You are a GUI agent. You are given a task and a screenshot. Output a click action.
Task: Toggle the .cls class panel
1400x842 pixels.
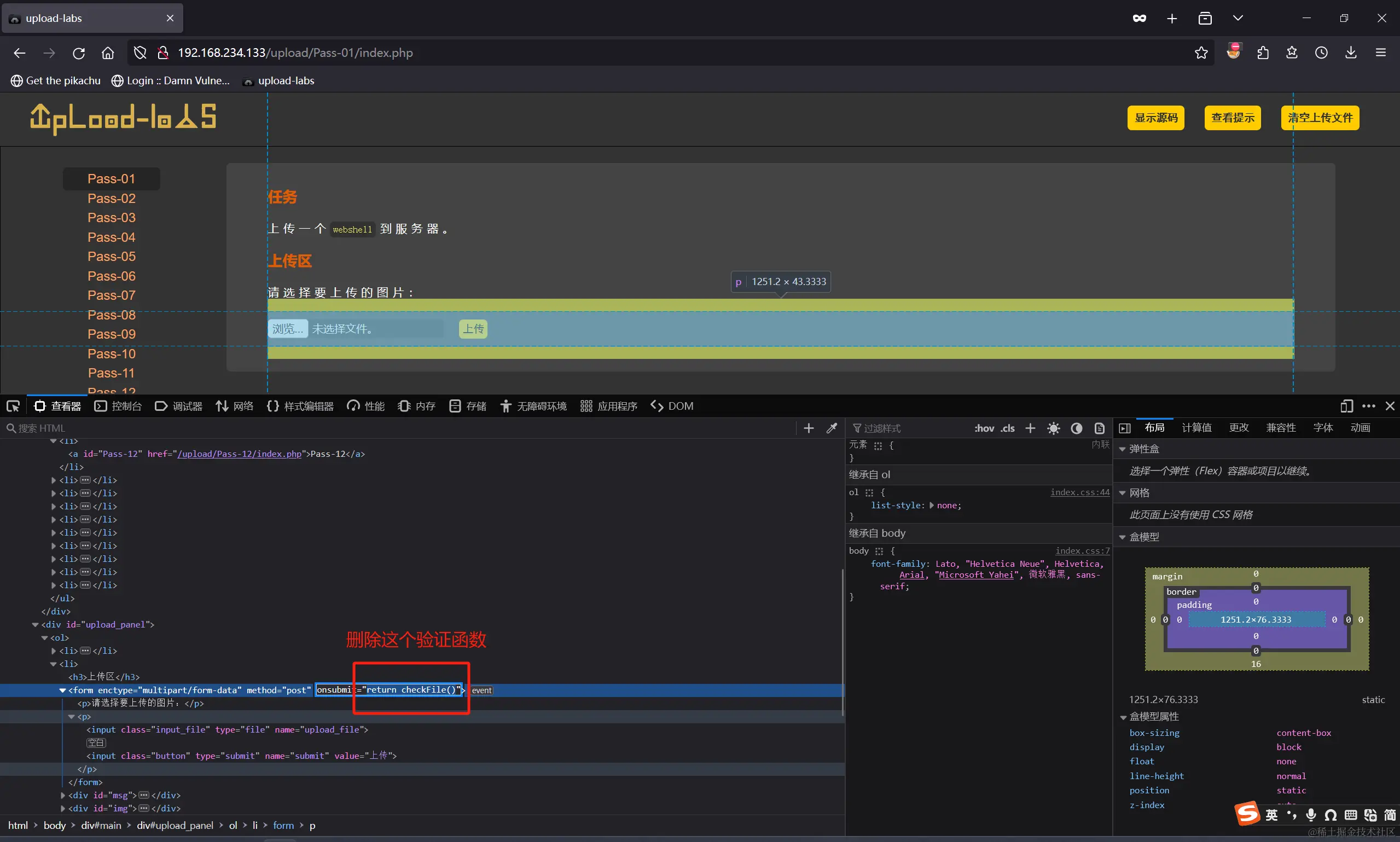click(1007, 428)
